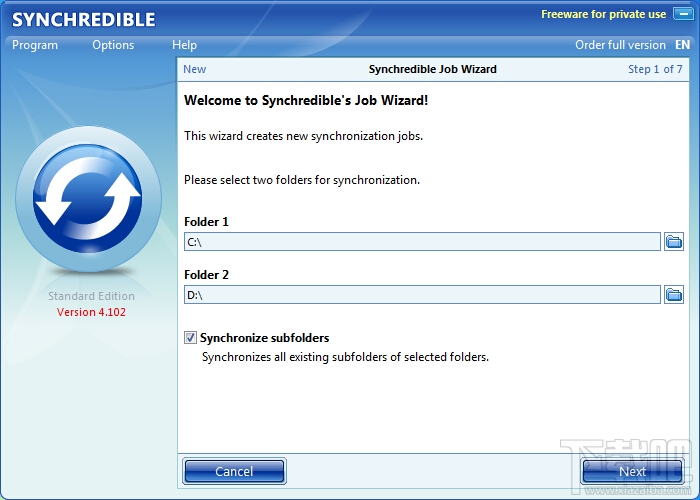Click the Version 4.102 text

click(x=91, y=312)
